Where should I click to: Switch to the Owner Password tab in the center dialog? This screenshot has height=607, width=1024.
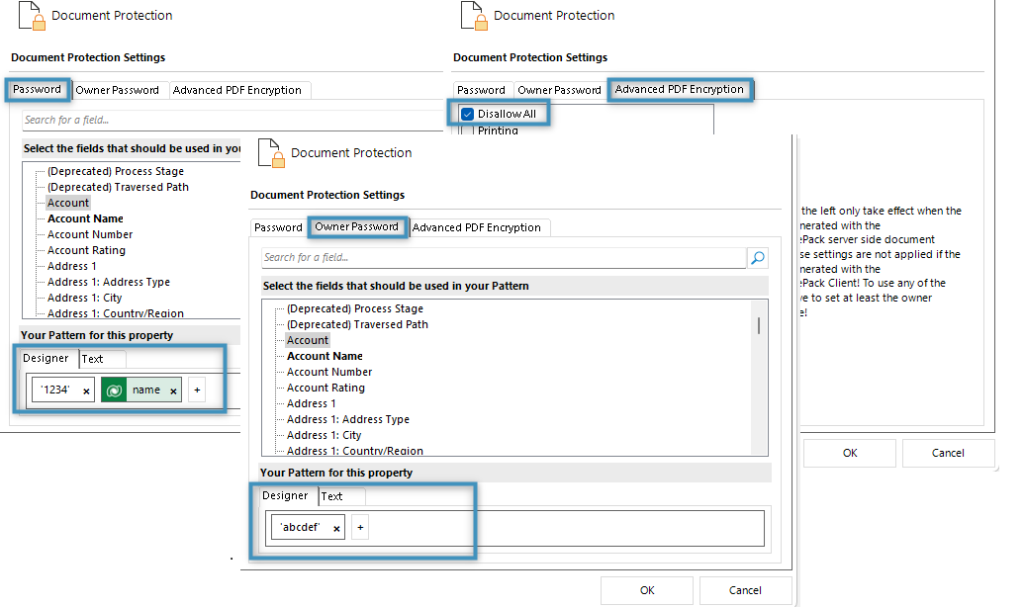357,227
